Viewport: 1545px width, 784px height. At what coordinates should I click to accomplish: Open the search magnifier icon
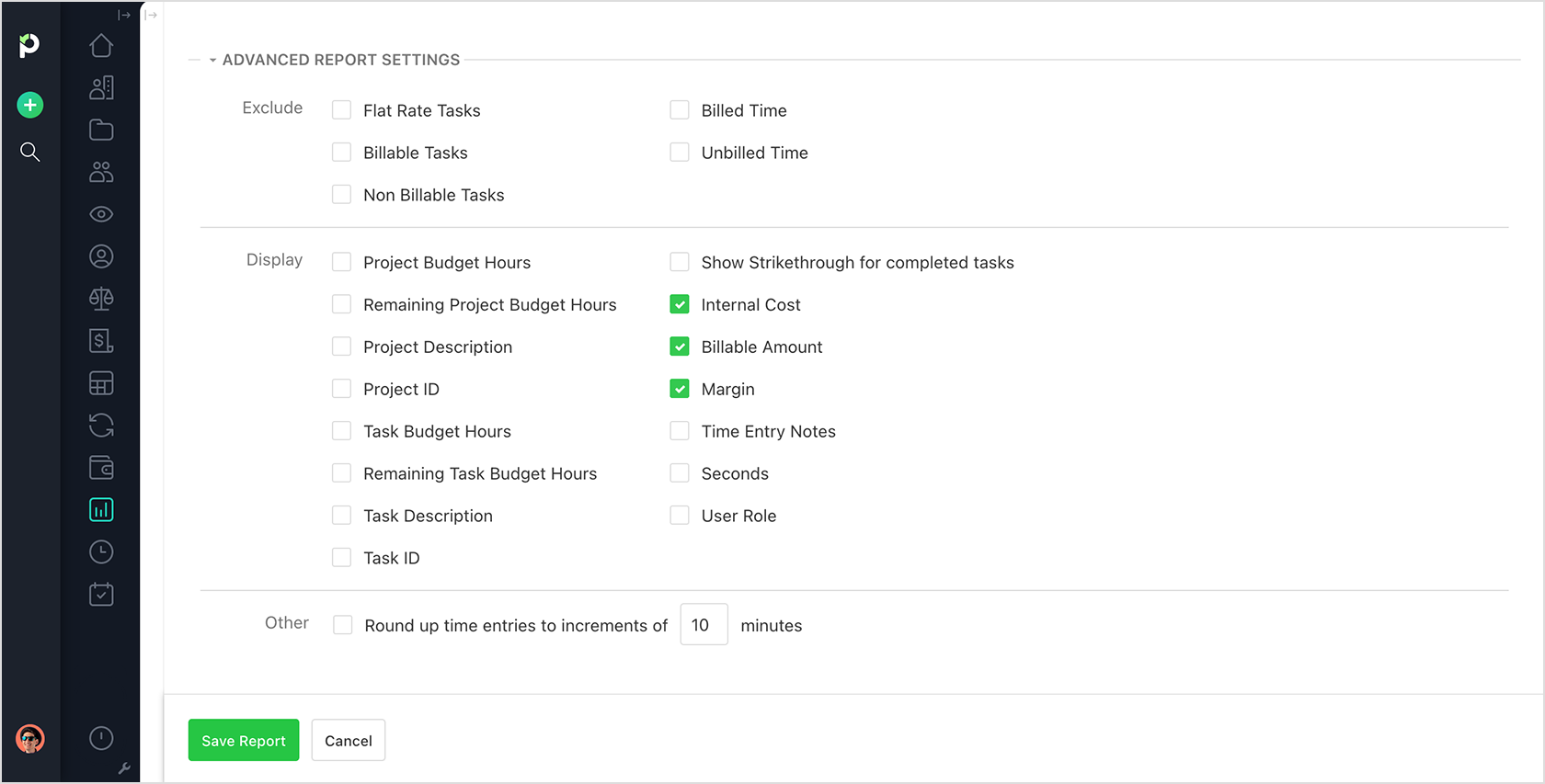click(30, 152)
